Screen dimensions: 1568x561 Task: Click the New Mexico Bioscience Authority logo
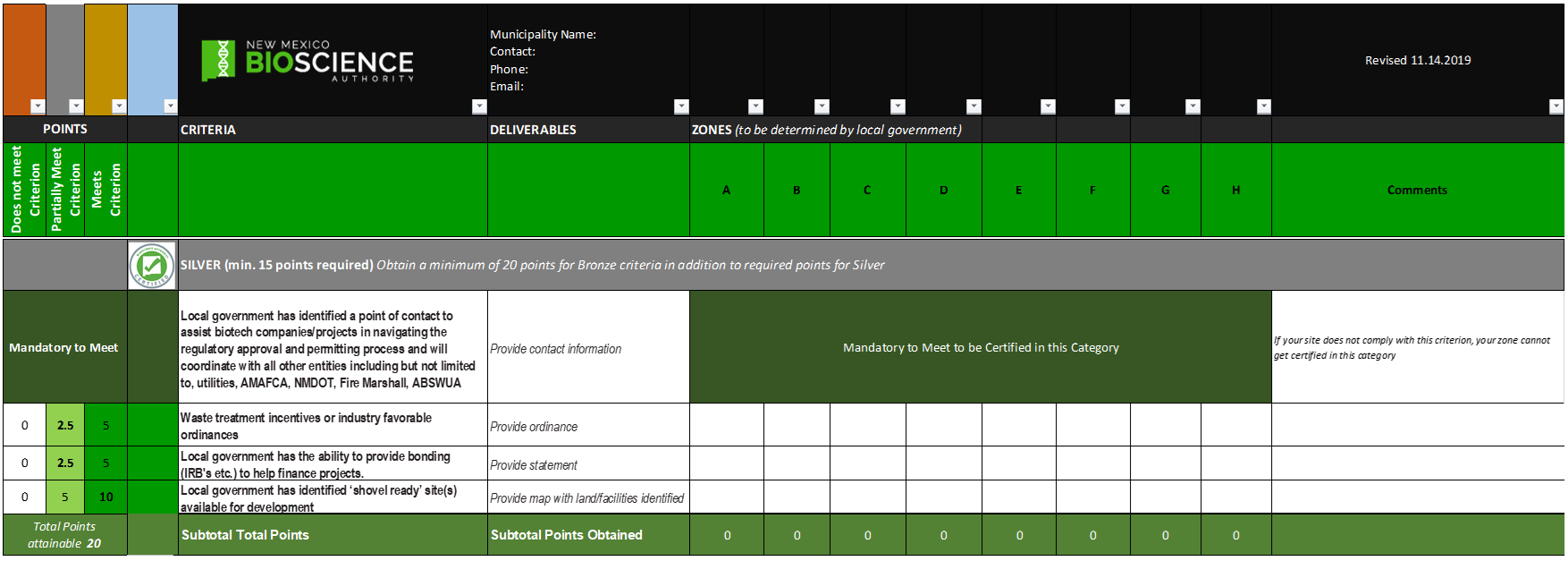click(307, 61)
